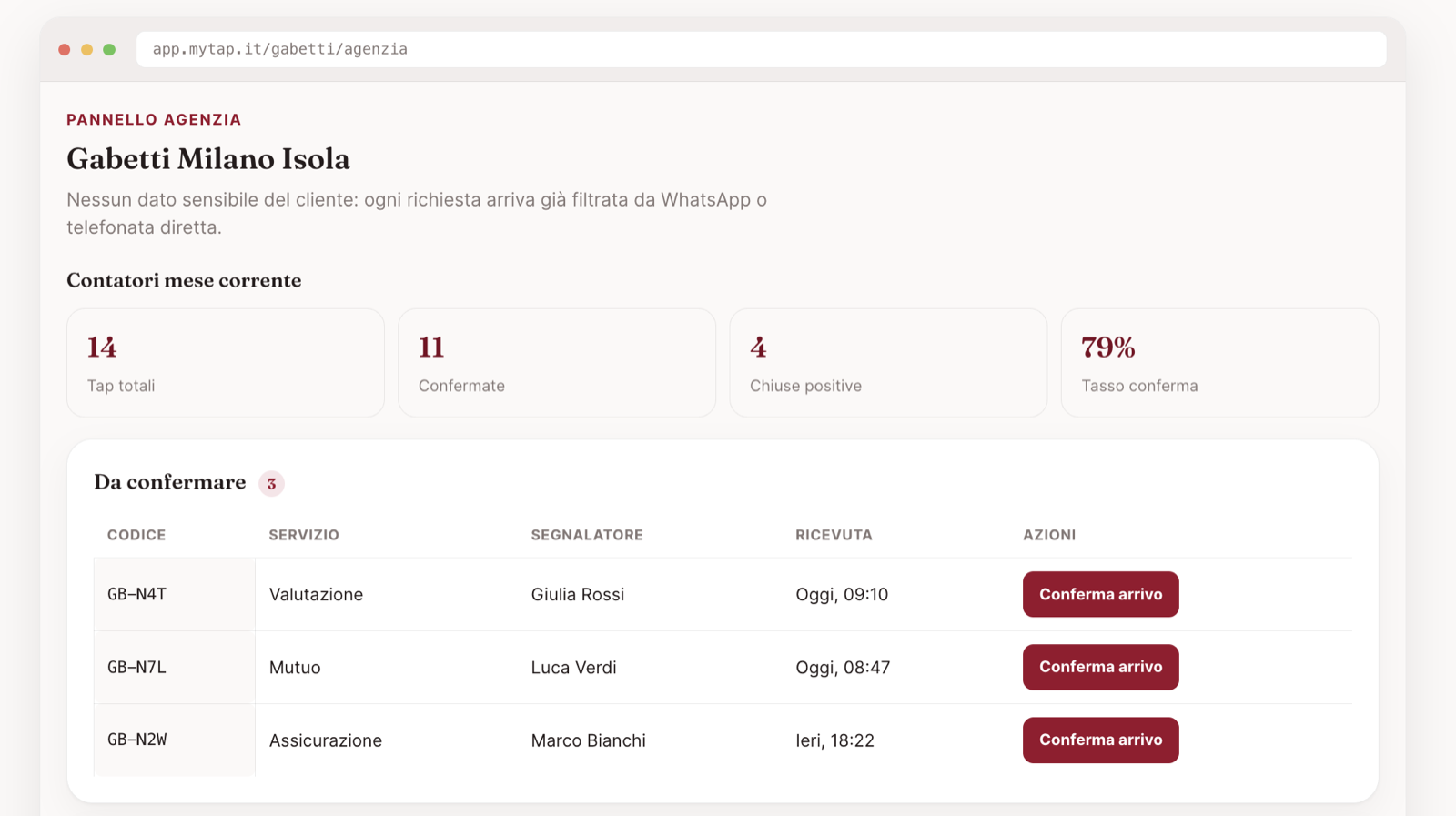Screen dimensions: 1456x816
Task: Click the yellow minimize window dot
Action: point(87,49)
